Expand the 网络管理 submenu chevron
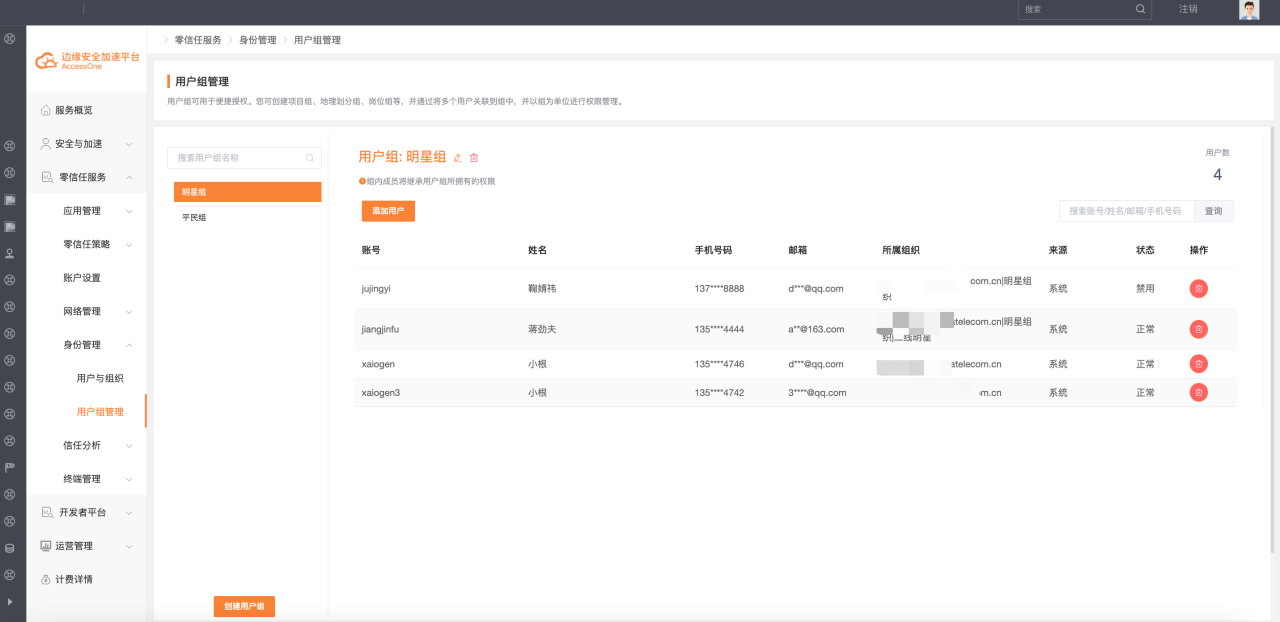The width and height of the screenshot is (1280, 622). (x=129, y=312)
